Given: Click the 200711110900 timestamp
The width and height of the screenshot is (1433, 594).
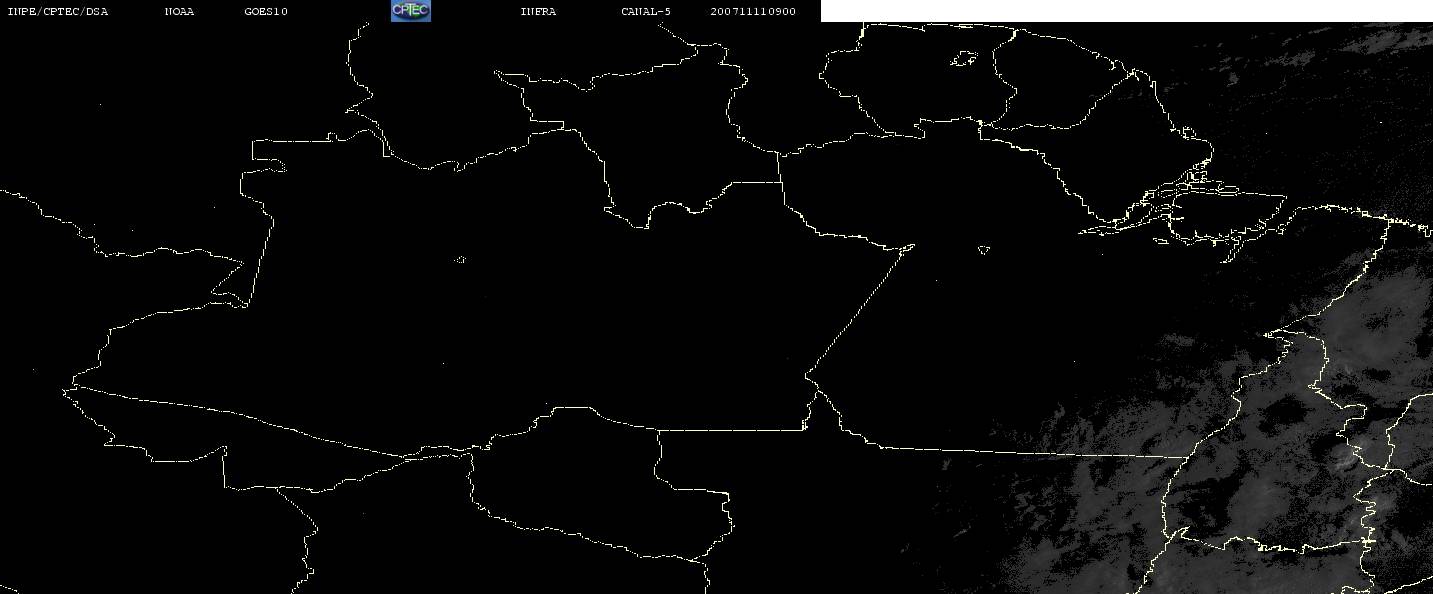Looking at the screenshot, I should pos(754,12).
